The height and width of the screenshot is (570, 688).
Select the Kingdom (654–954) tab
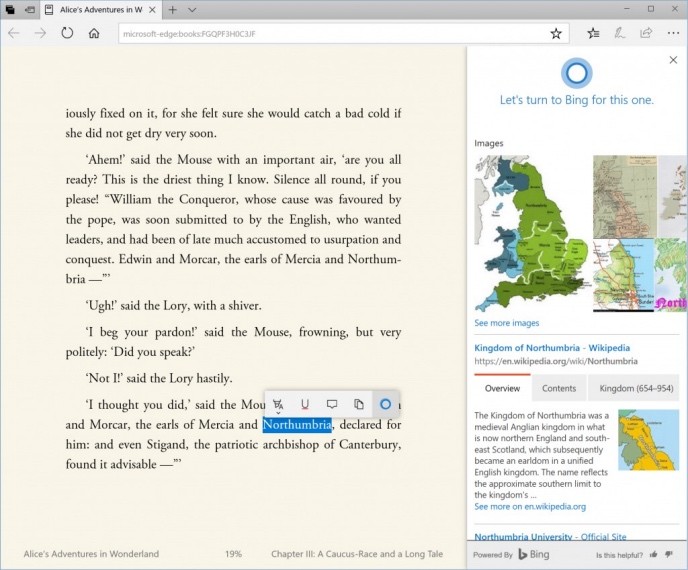point(636,388)
